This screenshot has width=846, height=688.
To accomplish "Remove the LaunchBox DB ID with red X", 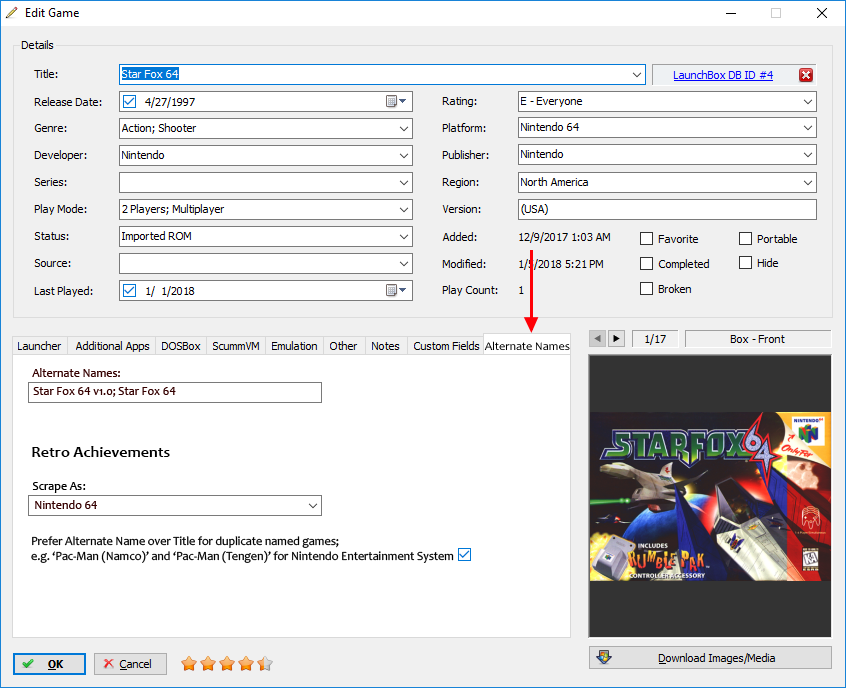I will 806,75.
